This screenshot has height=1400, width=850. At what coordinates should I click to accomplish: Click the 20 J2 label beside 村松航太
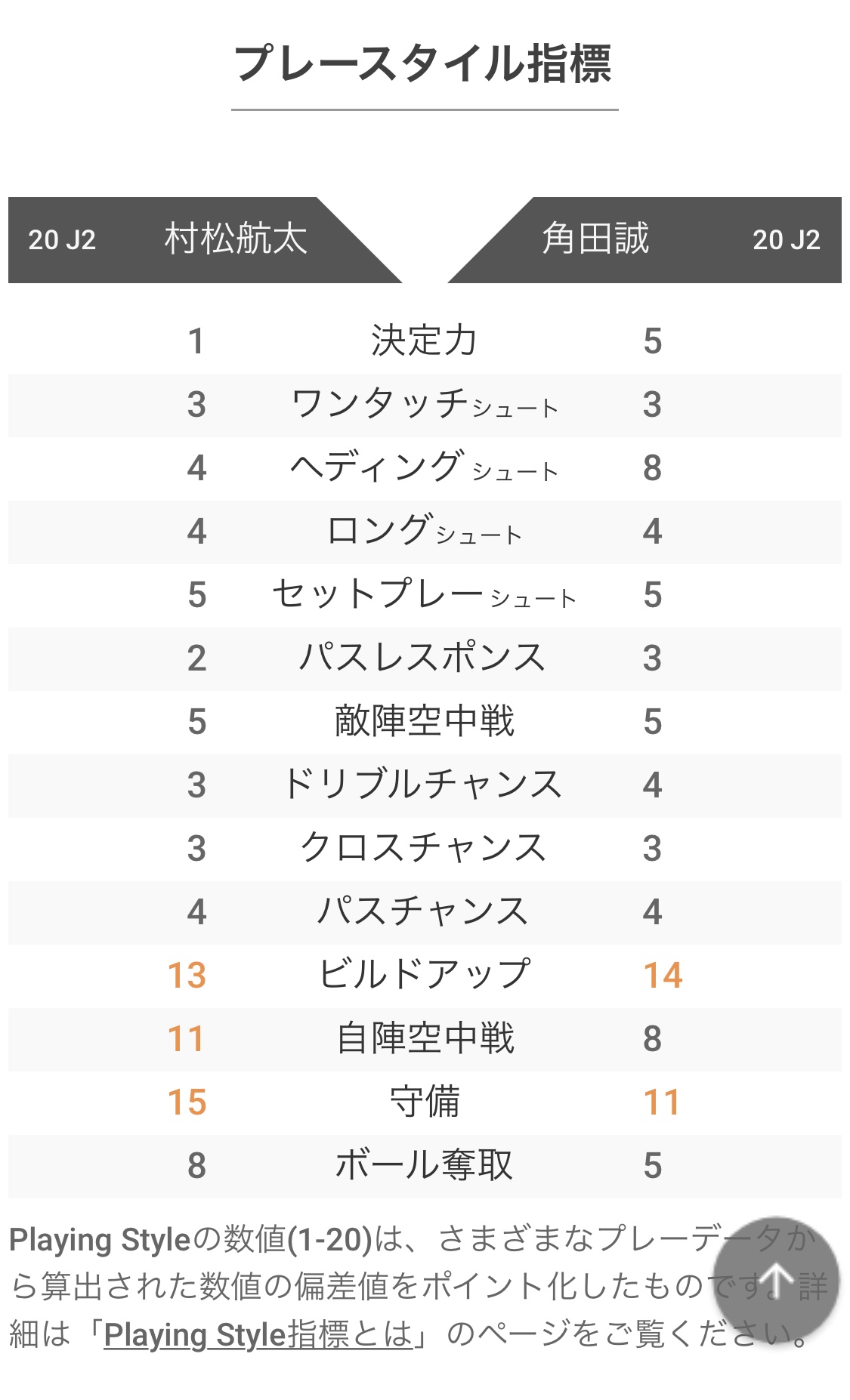62,240
